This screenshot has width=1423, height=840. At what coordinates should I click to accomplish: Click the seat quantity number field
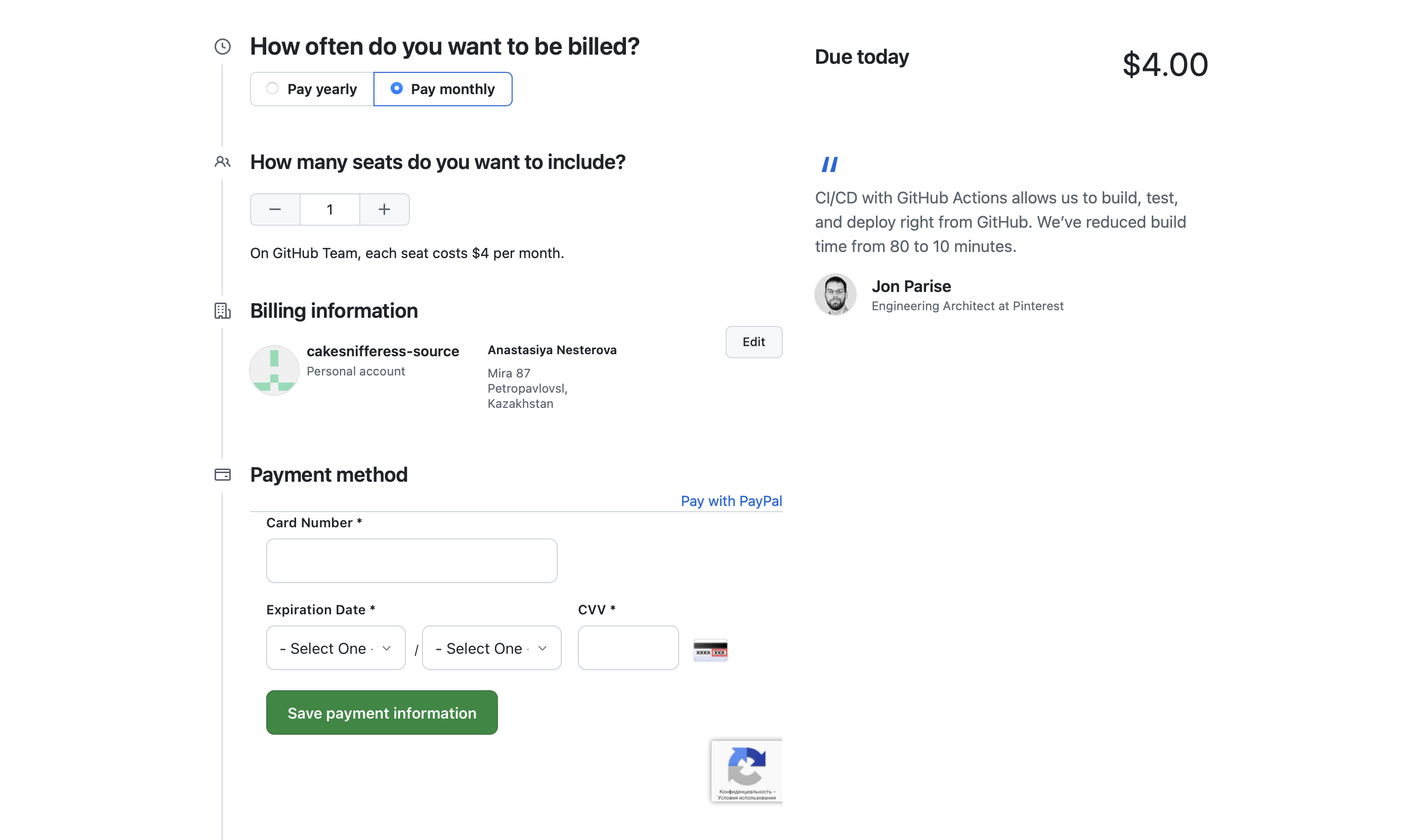[x=329, y=209]
